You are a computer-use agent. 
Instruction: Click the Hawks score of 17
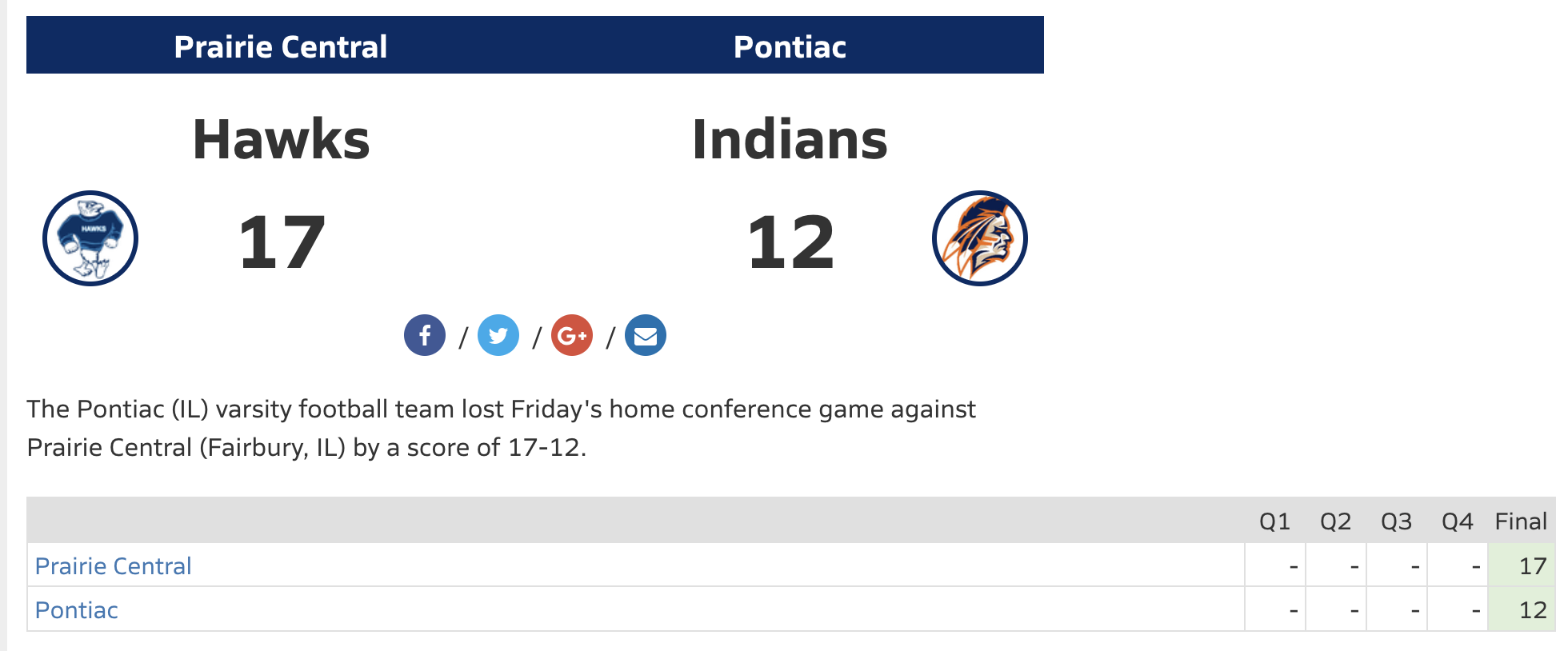tap(282, 242)
